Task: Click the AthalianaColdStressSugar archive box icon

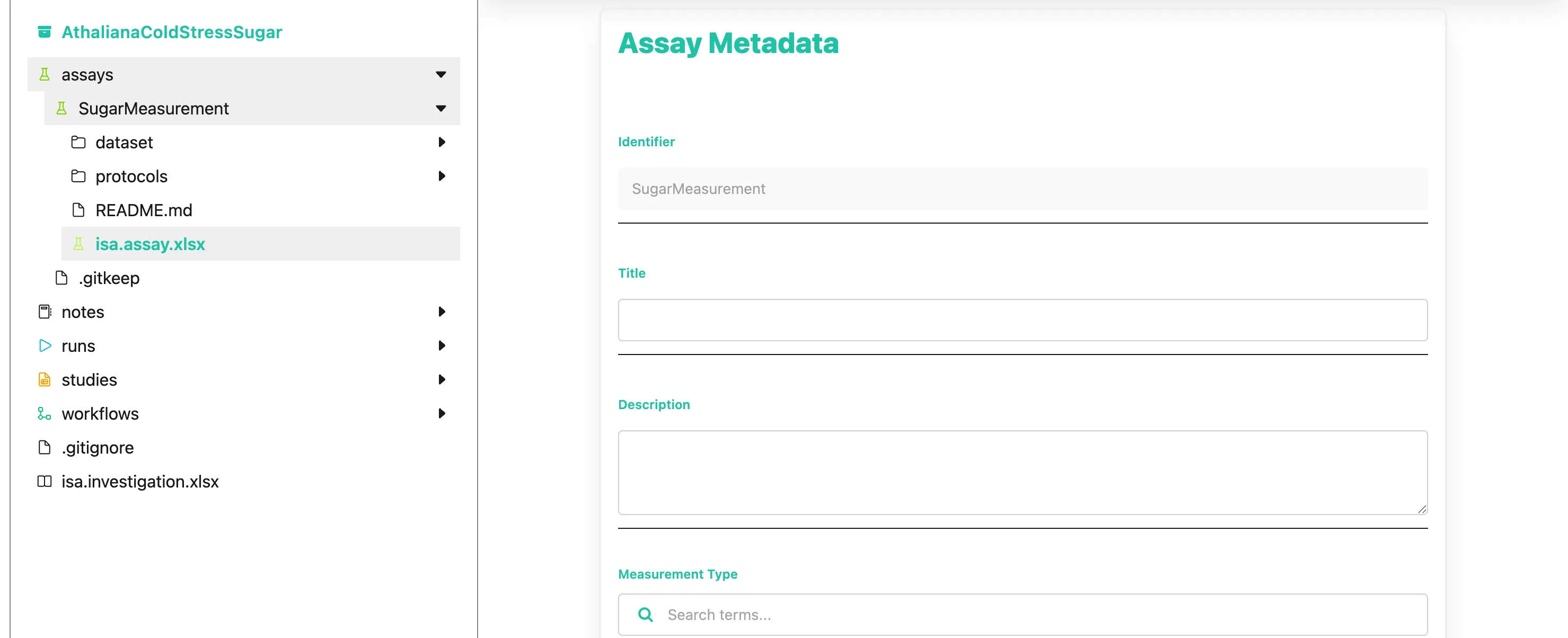Action: (x=45, y=32)
